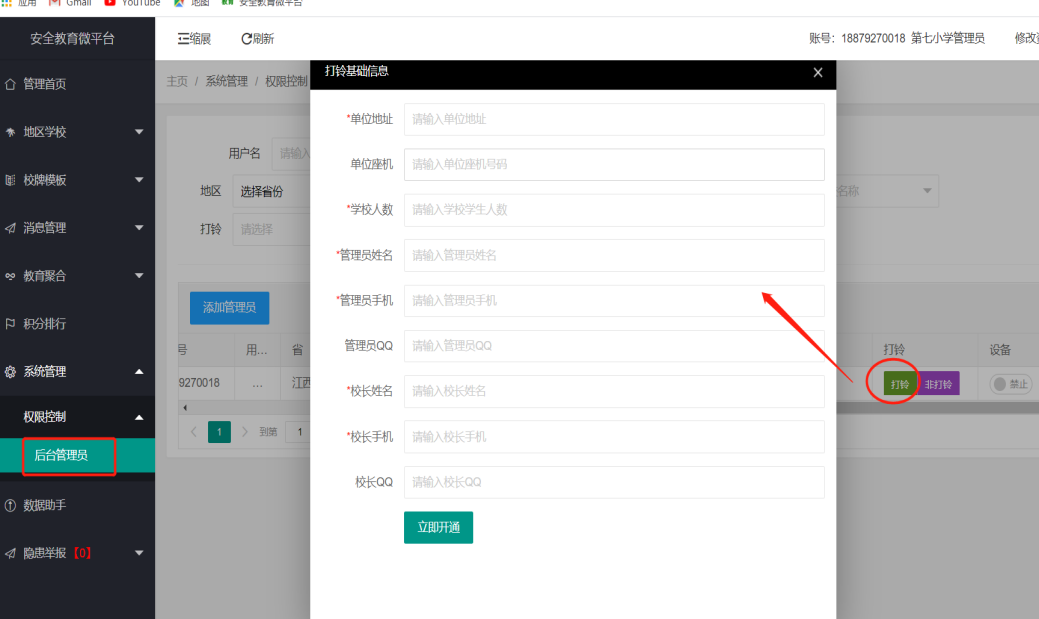Focus the 单位座机 input field
The image size is (1039, 619).
(x=614, y=164)
